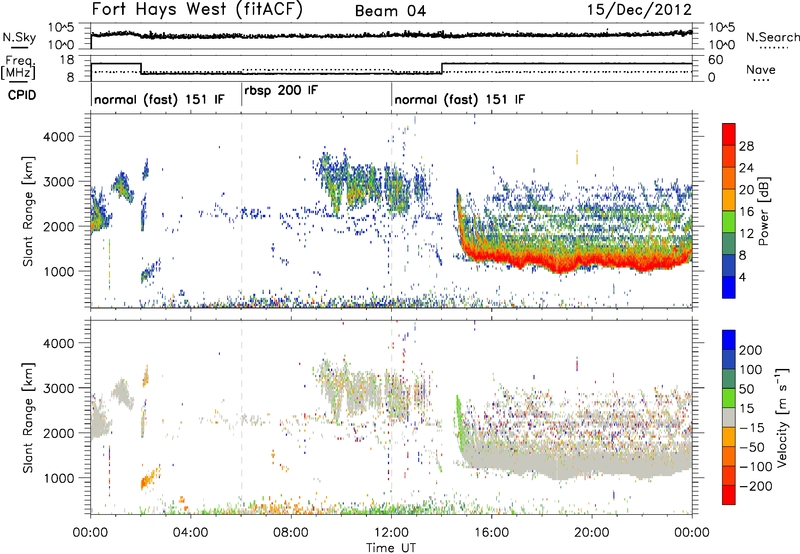Select the light green Power segment between 12 and 16
This screenshot has height=554, width=800.
tap(729, 221)
